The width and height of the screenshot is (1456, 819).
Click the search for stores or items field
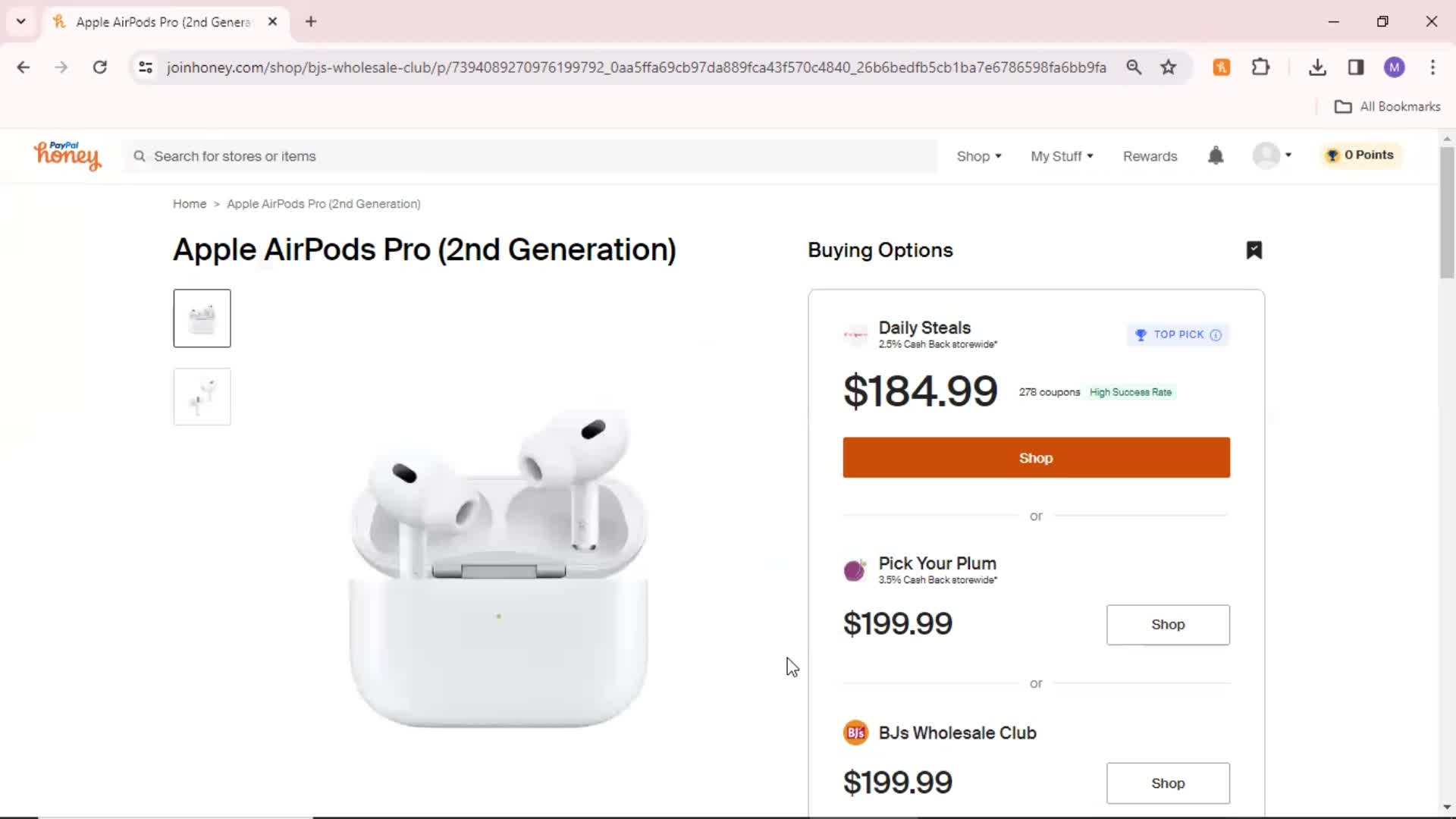[529, 156]
